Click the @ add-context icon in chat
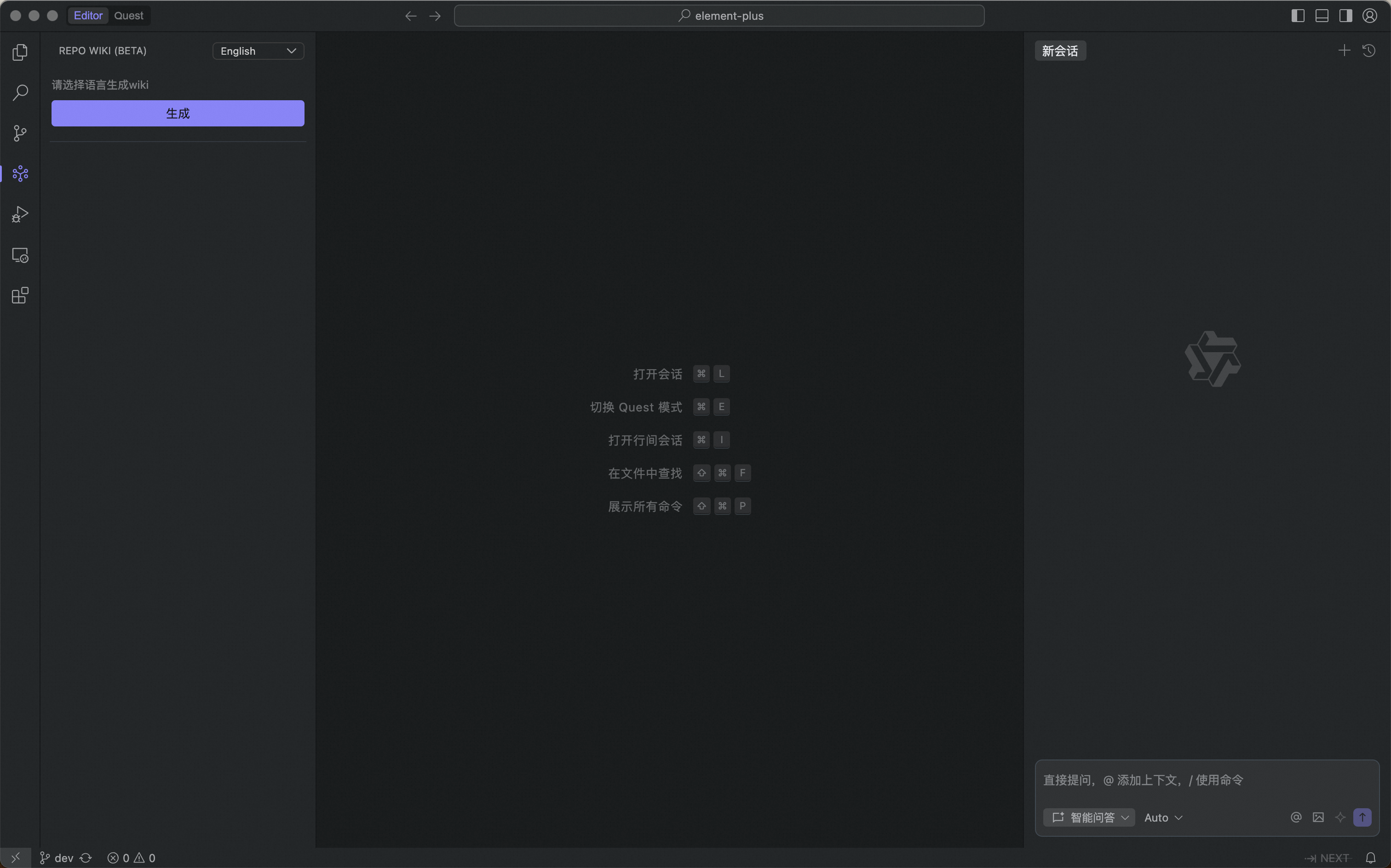The height and width of the screenshot is (868, 1391). click(x=1296, y=817)
